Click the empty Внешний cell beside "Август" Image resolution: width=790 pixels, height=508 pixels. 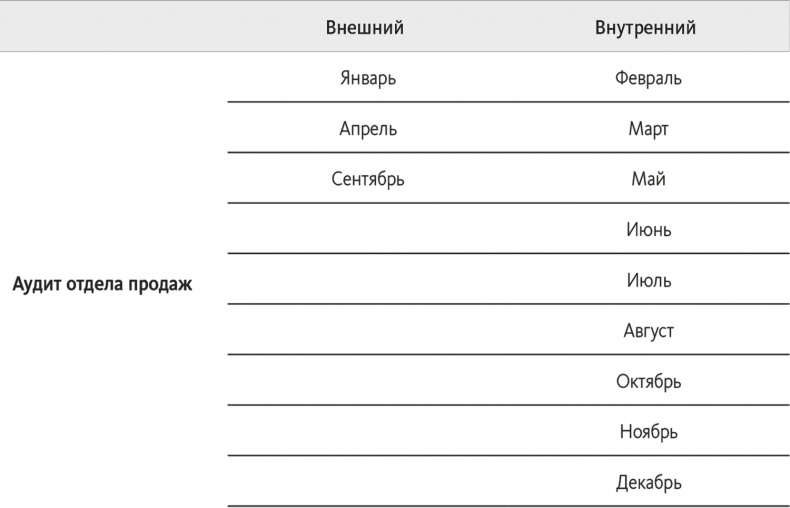point(368,331)
